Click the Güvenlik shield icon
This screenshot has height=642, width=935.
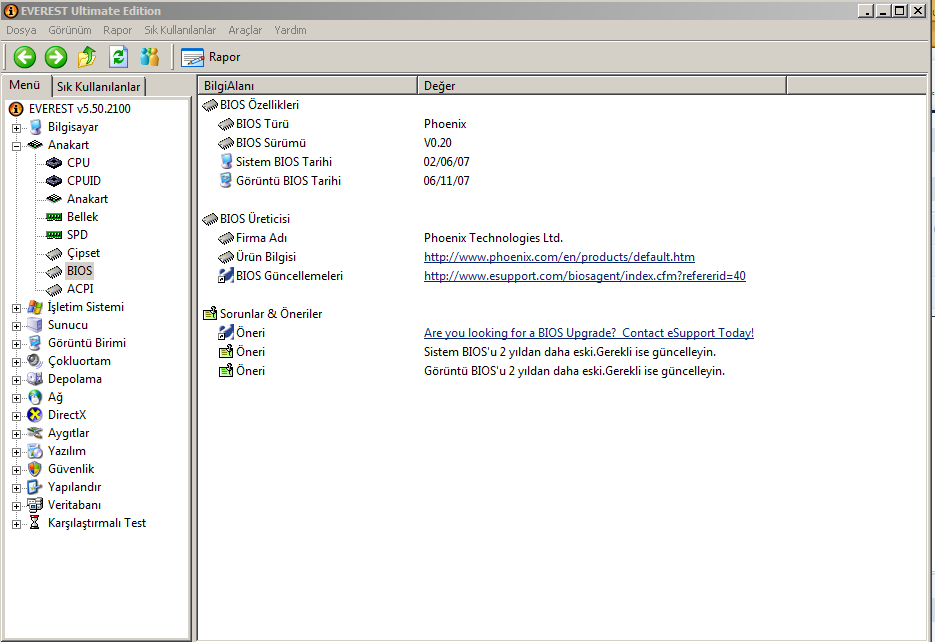pyautogui.click(x=35, y=469)
